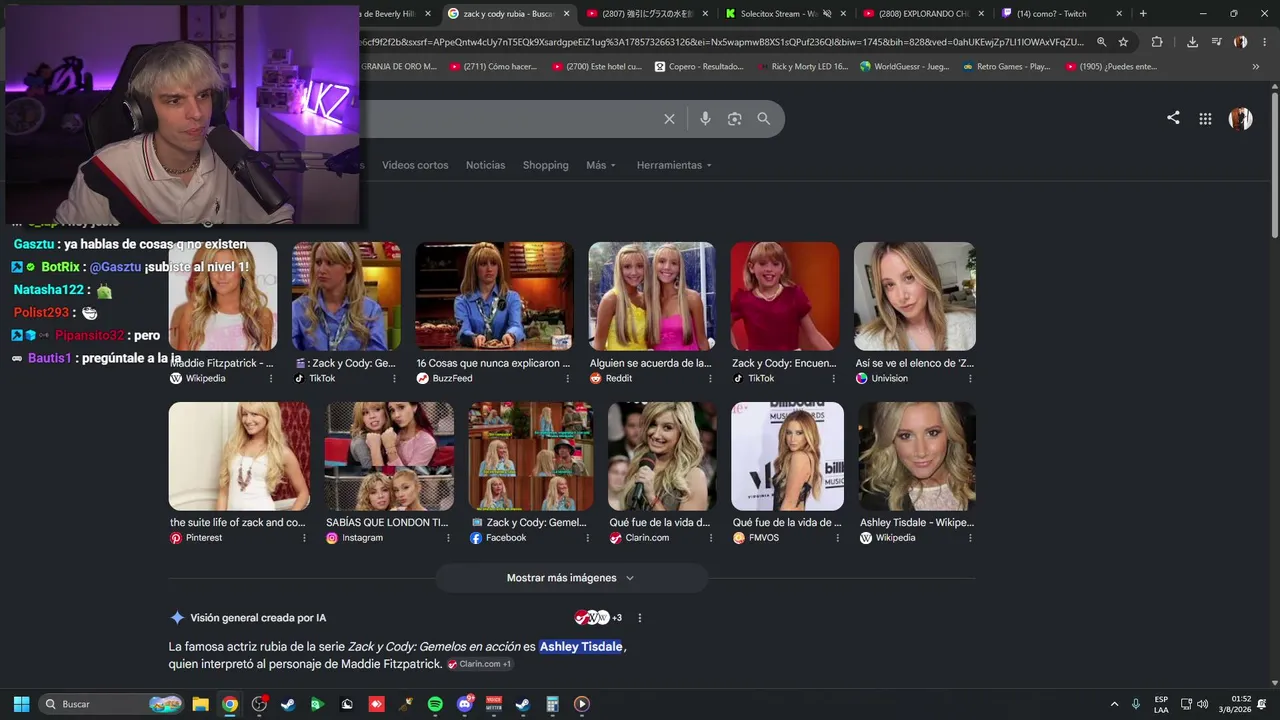
Task: Open the Retro Games bookmark
Action: 1006,67
